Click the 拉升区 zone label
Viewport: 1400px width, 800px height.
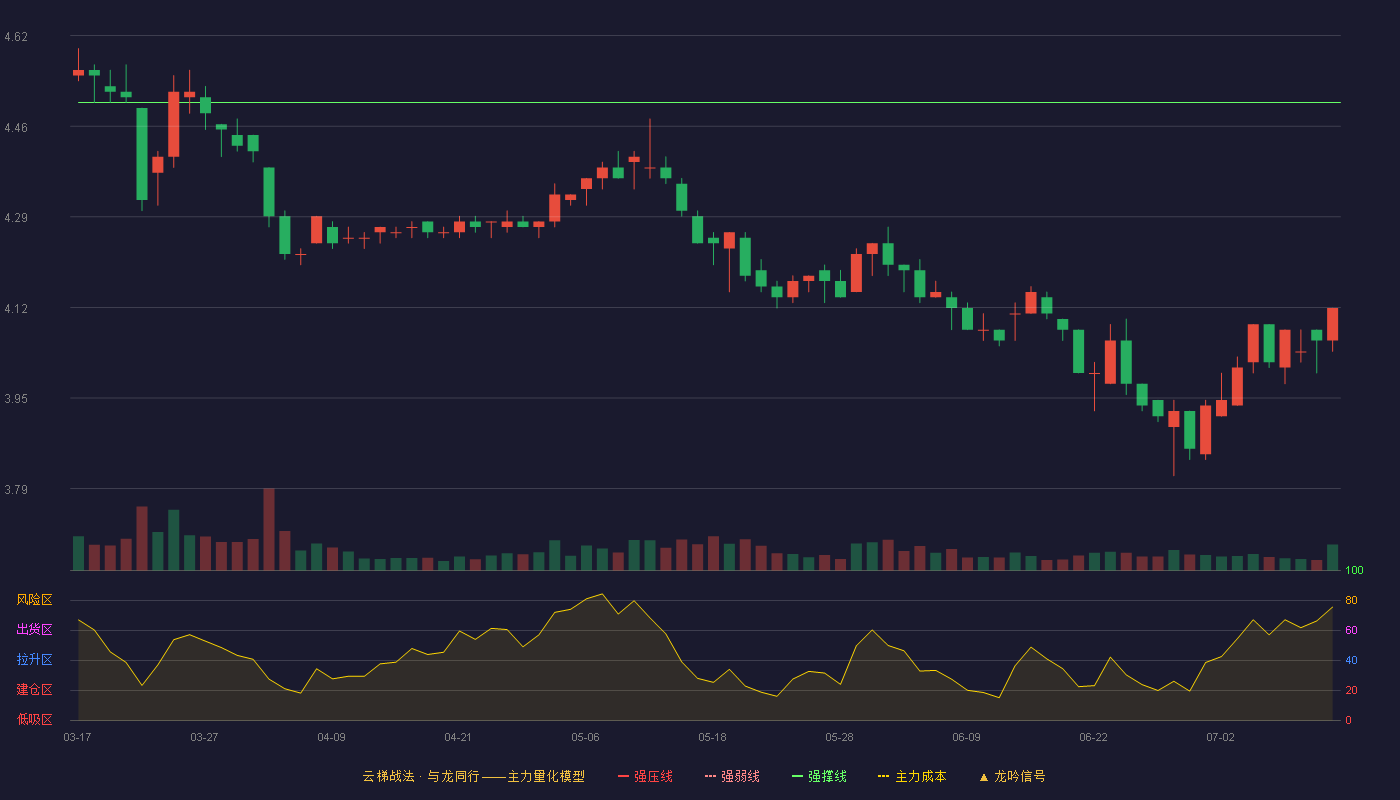[x=34, y=660]
